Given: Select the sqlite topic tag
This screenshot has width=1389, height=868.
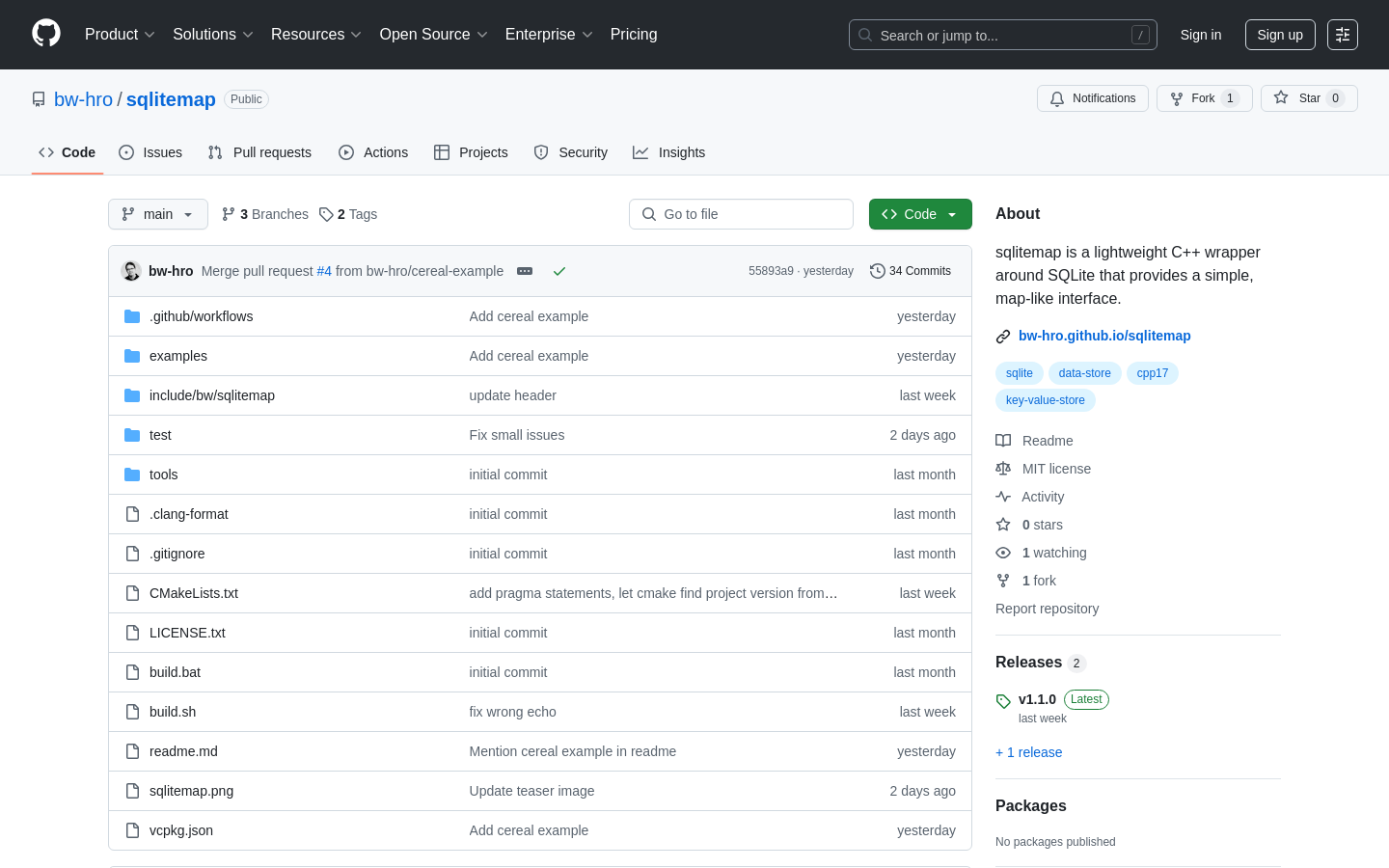Looking at the screenshot, I should pyautogui.click(x=1020, y=373).
